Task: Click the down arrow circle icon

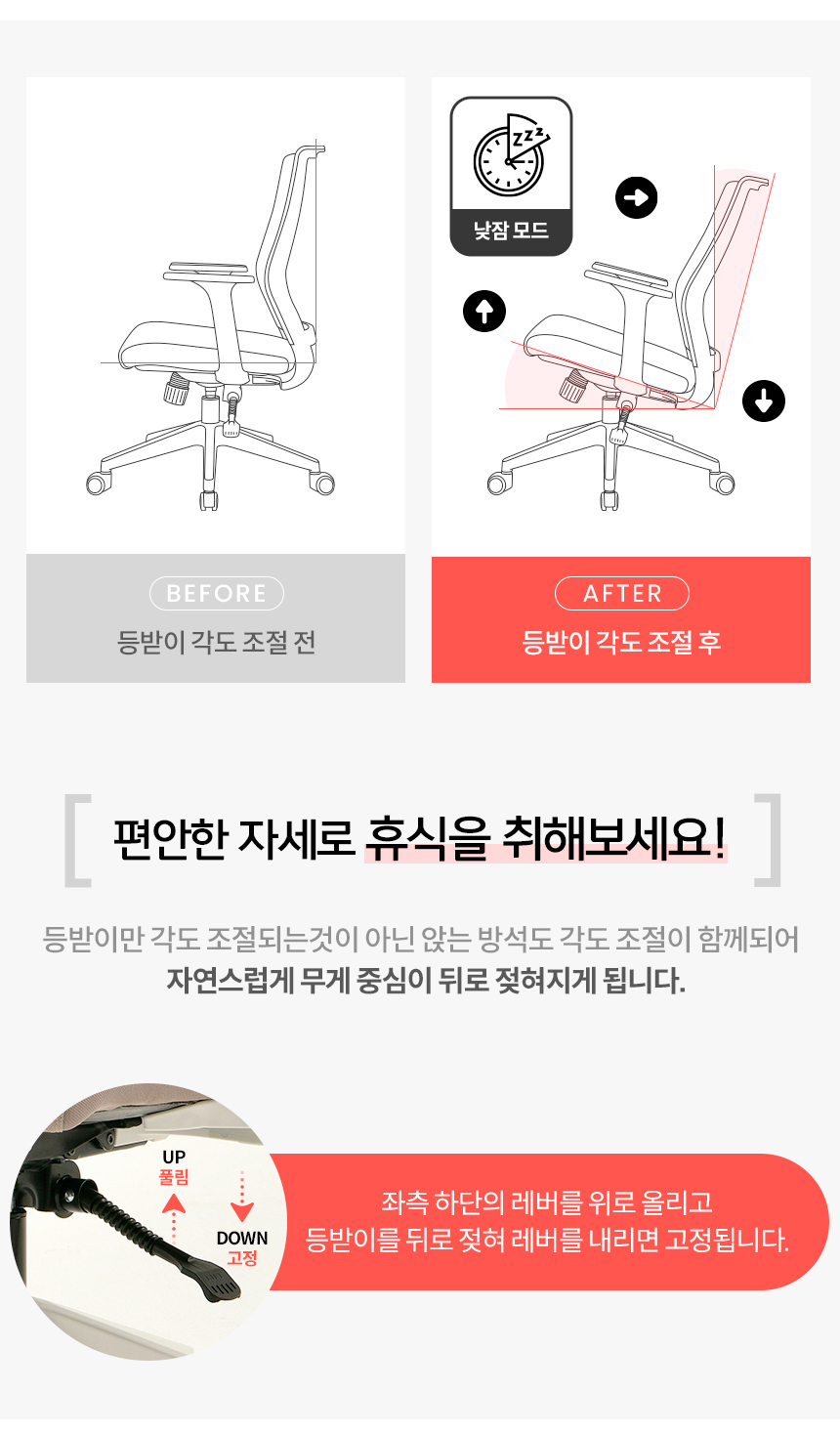Action: tap(764, 400)
